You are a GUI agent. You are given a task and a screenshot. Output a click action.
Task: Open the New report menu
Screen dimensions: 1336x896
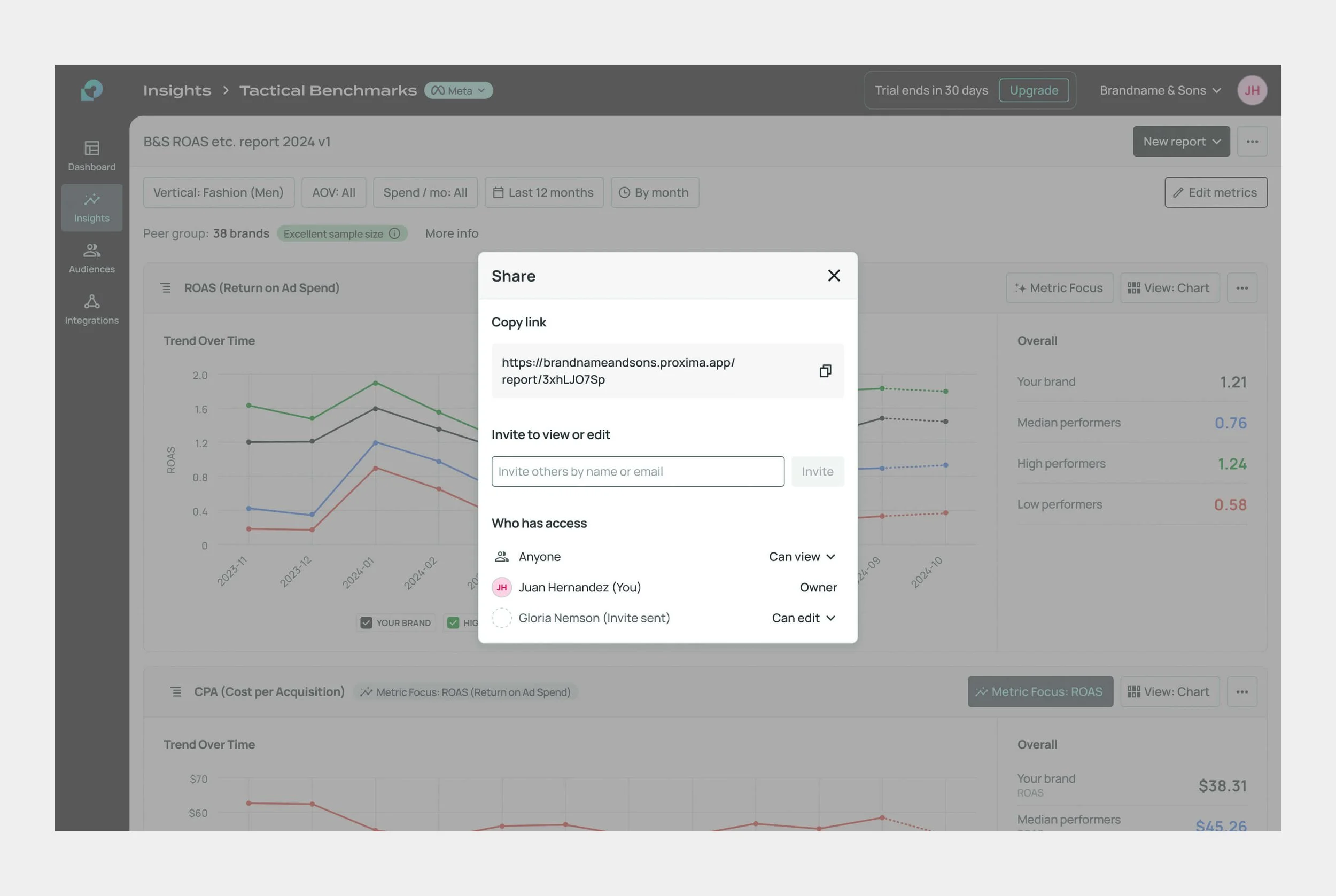[x=1180, y=141]
